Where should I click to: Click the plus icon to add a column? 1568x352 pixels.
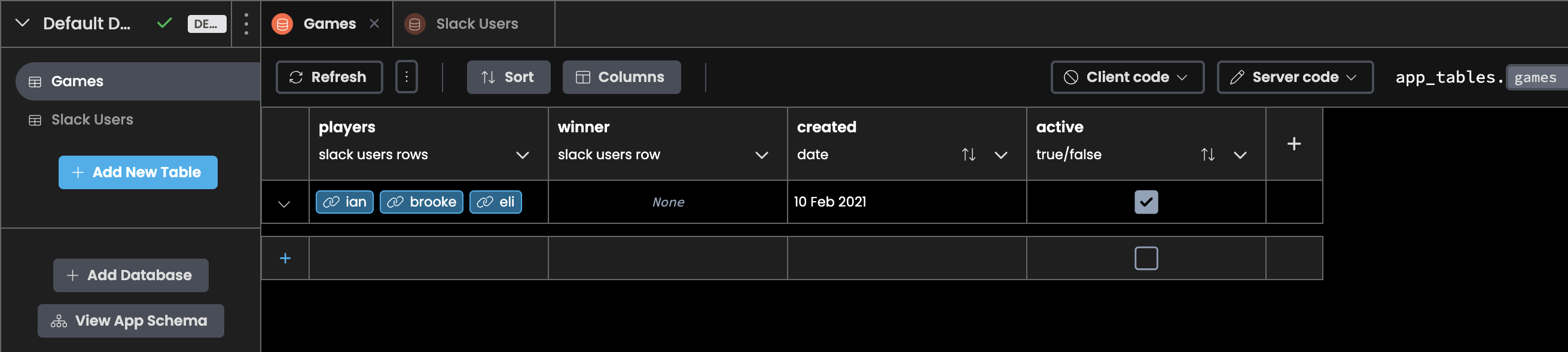[1294, 144]
